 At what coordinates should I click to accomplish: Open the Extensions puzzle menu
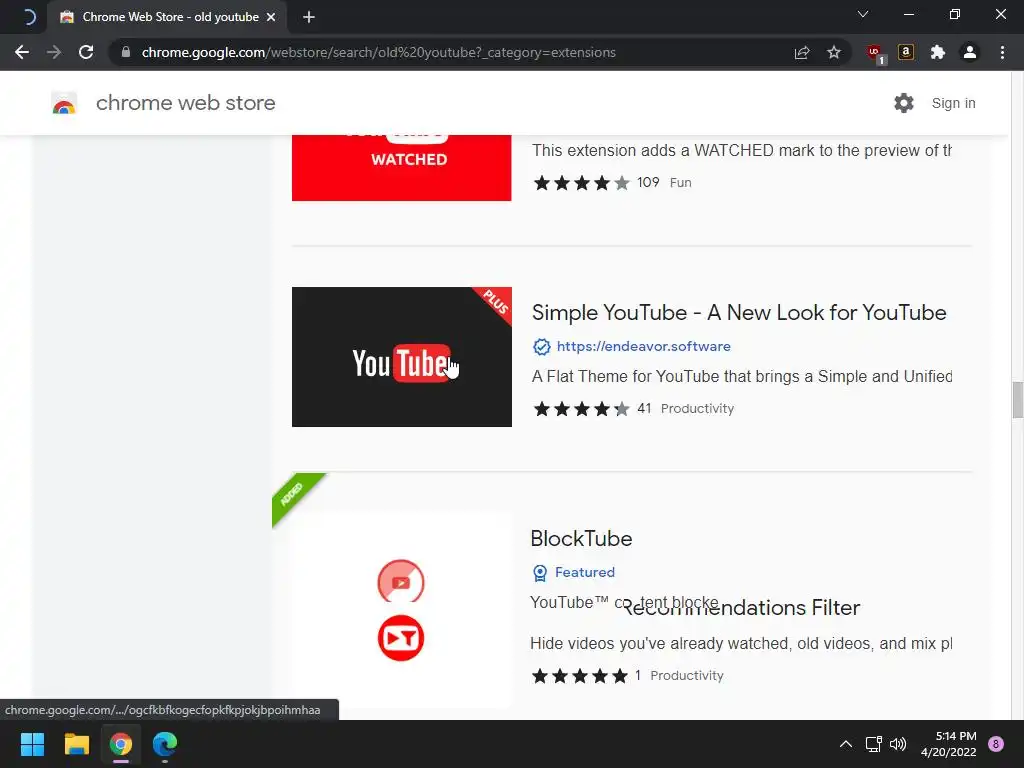pyautogui.click(x=938, y=52)
